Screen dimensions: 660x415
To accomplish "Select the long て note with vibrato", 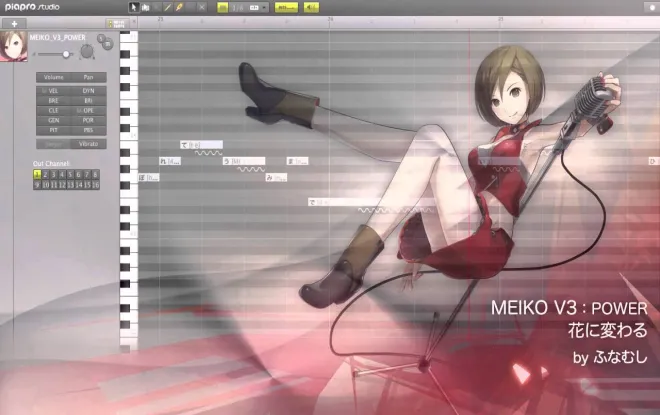I will click(x=371, y=202).
